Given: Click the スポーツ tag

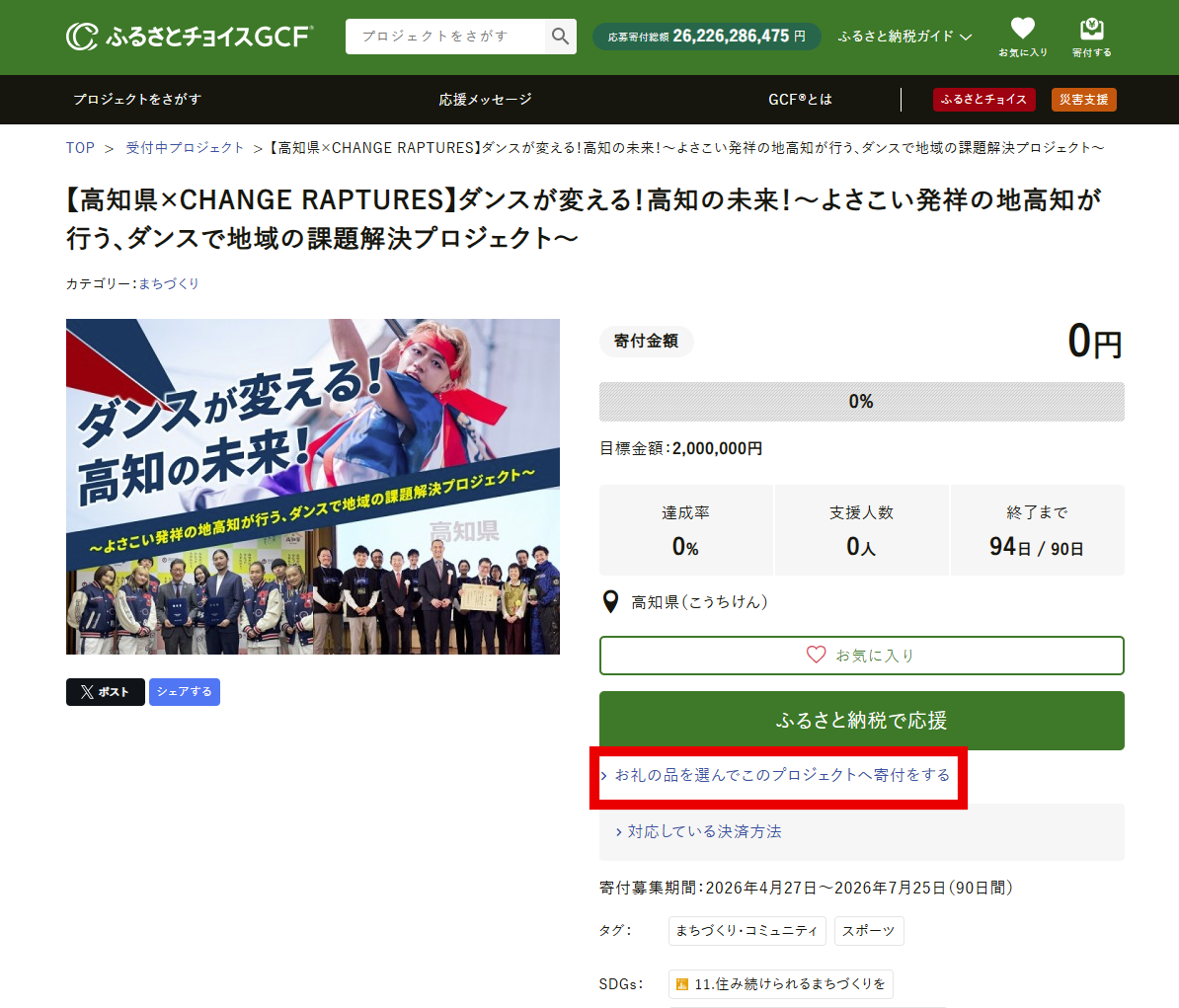Looking at the screenshot, I should tap(869, 931).
